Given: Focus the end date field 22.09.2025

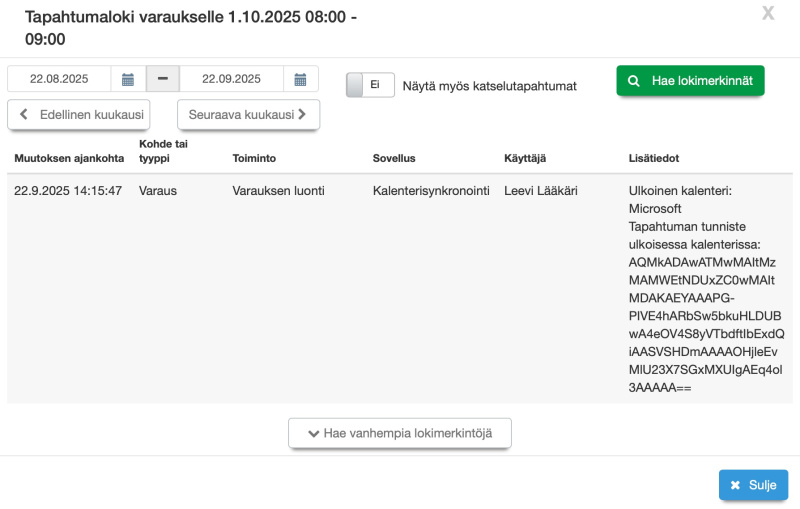Looking at the screenshot, I should (231, 79).
